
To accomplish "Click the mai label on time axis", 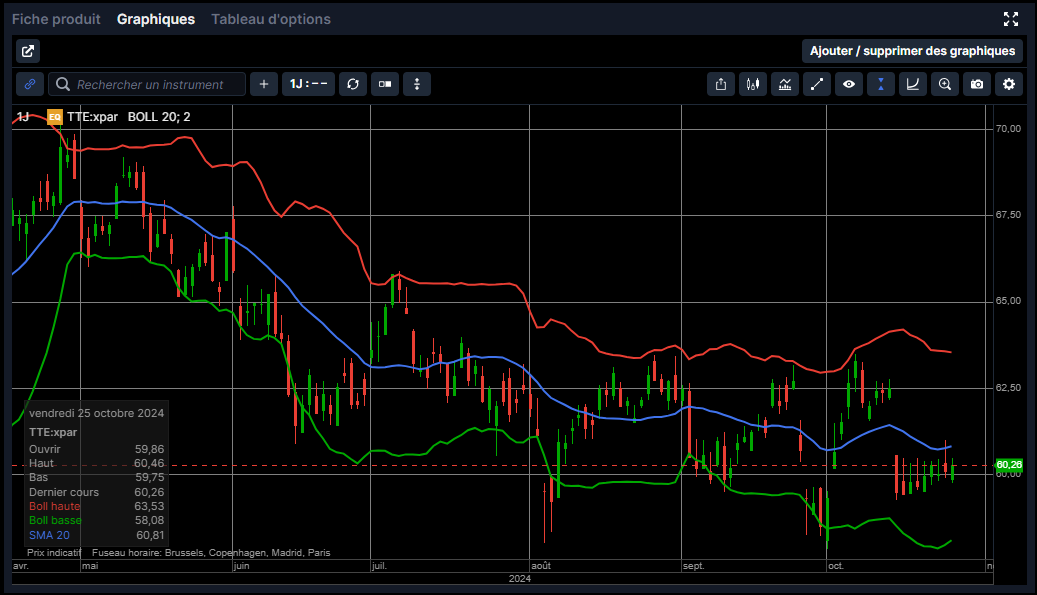I will [90, 566].
